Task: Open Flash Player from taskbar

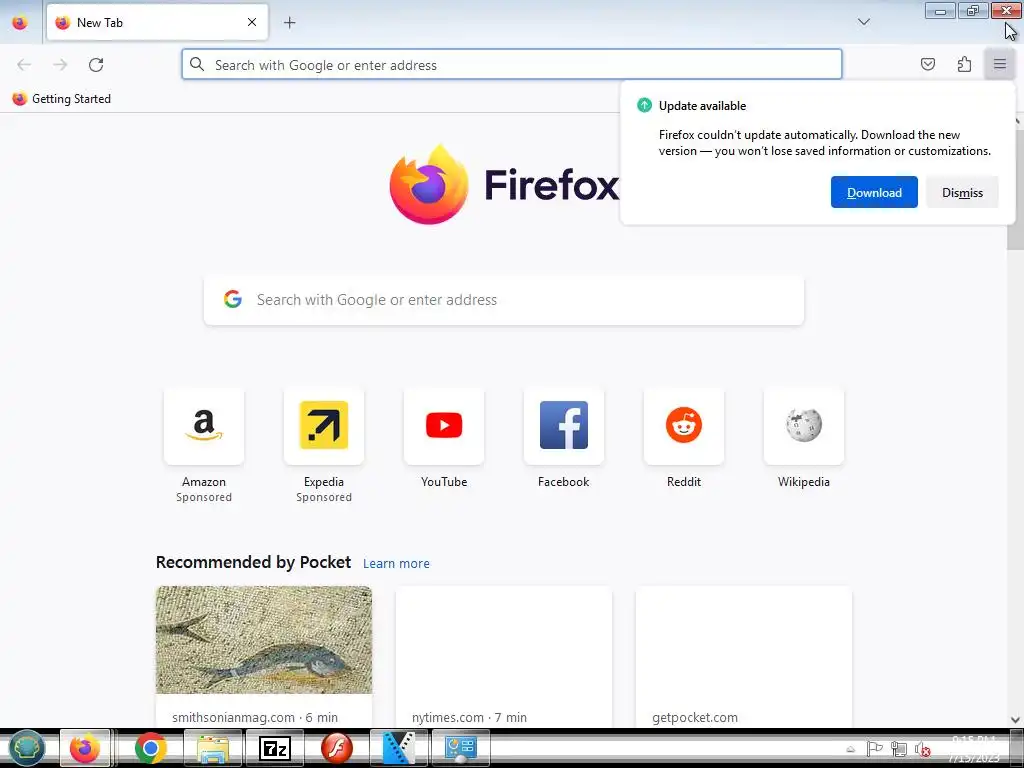Action: click(x=337, y=748)
